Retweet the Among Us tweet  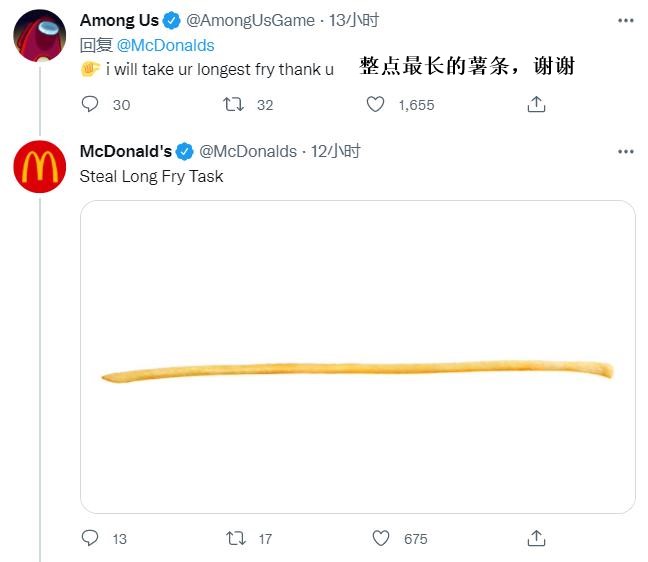point(232,104)
